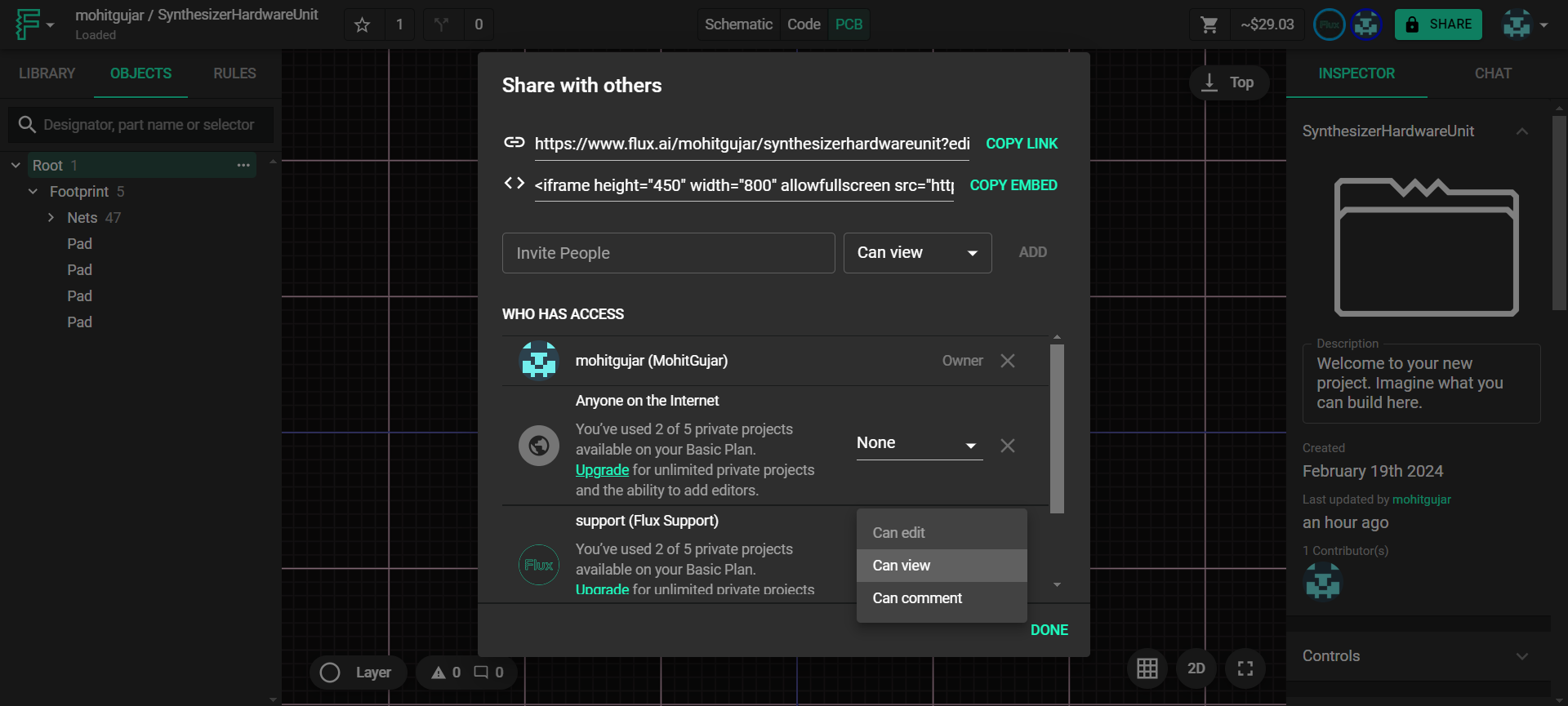This screenshot has width=1568, height=706.
Task: Click the globe icon for internet access
Action: coord(539,446)
